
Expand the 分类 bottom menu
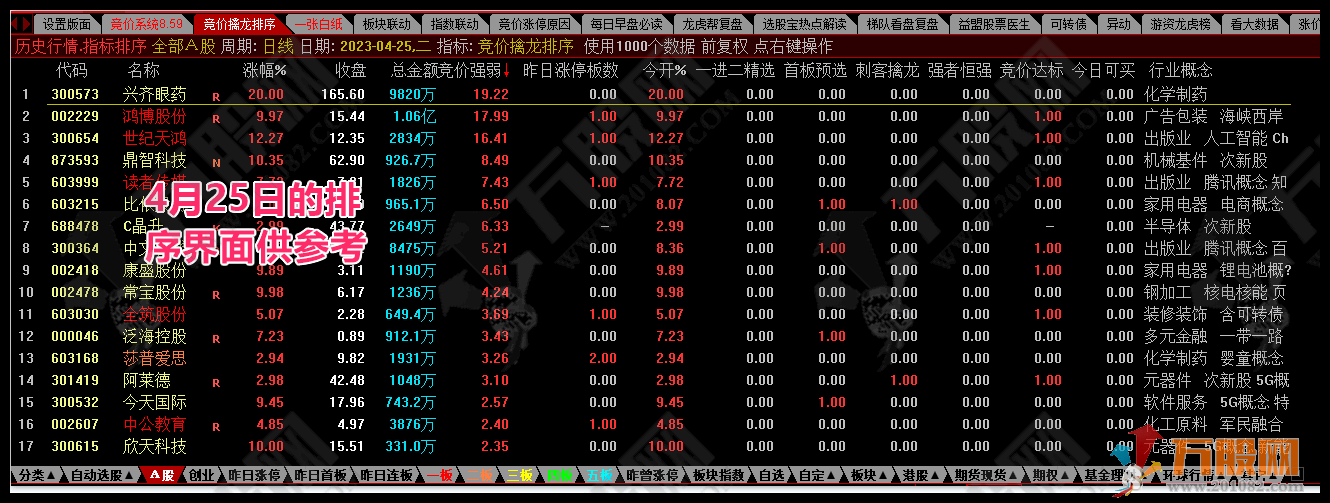[36, 475]
